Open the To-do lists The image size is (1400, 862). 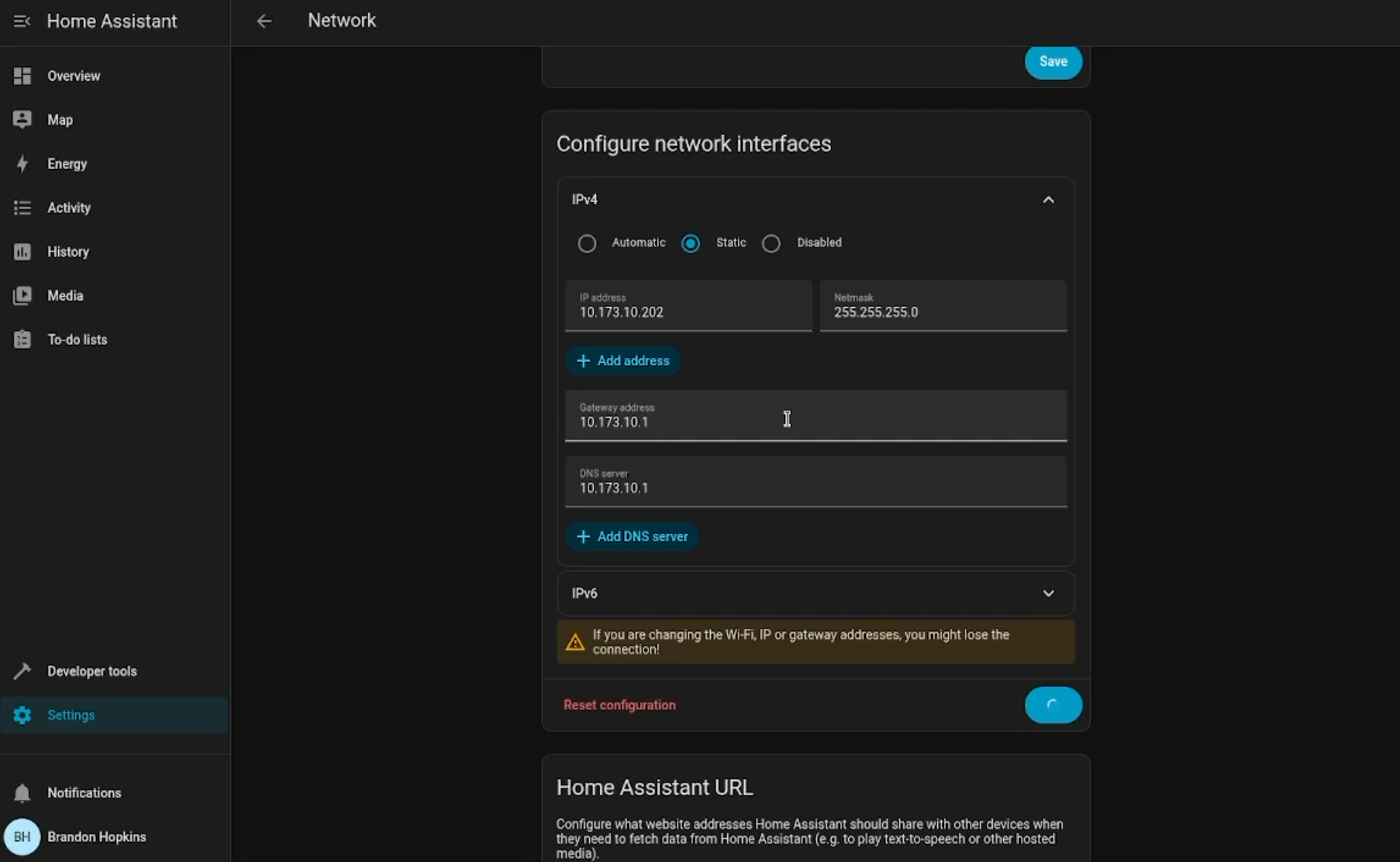[x=77, y=340]
